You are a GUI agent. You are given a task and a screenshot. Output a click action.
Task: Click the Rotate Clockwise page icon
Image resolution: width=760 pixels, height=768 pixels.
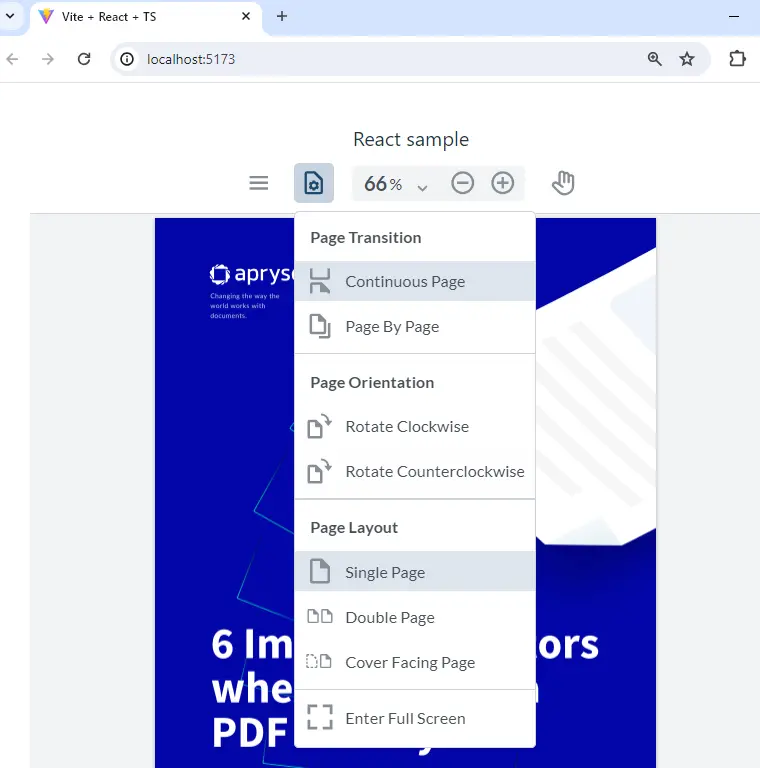pyautogui.click(x=320, y=426)
